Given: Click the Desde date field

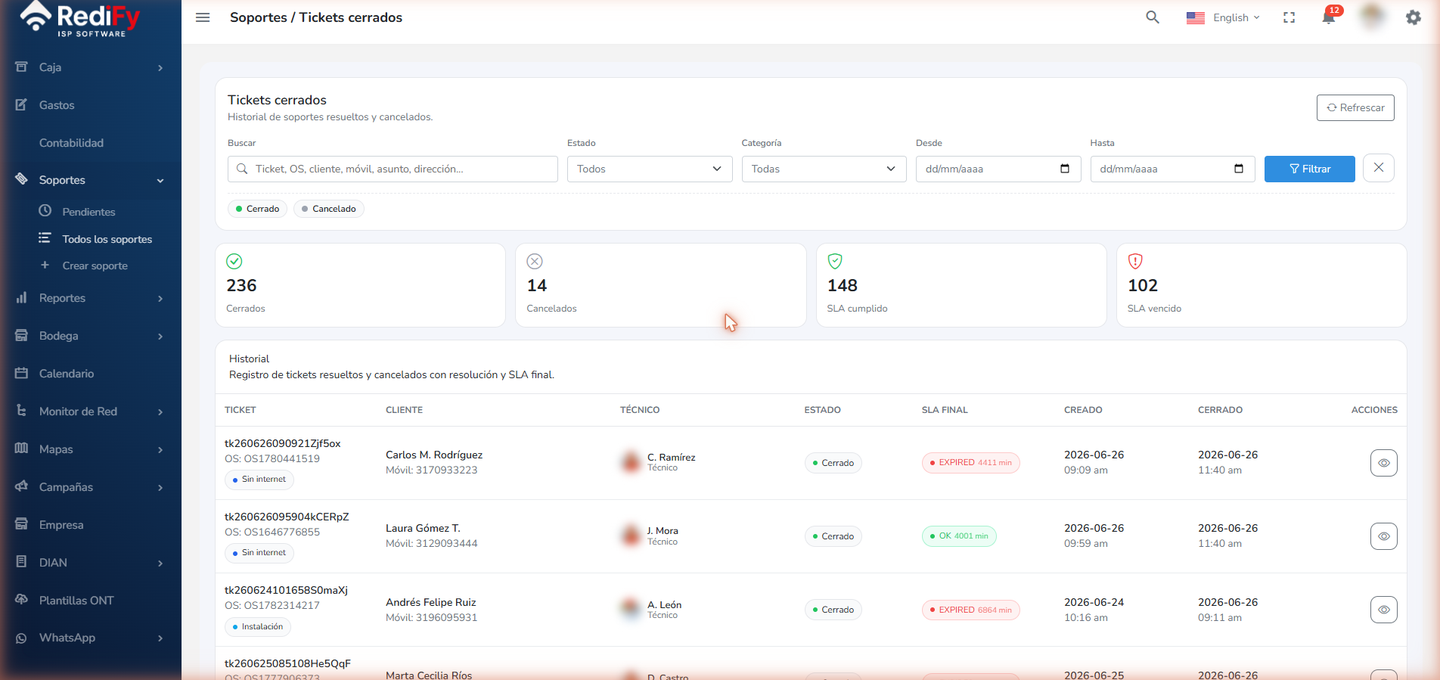Looking at the screenshot, I should pos(998,169).
